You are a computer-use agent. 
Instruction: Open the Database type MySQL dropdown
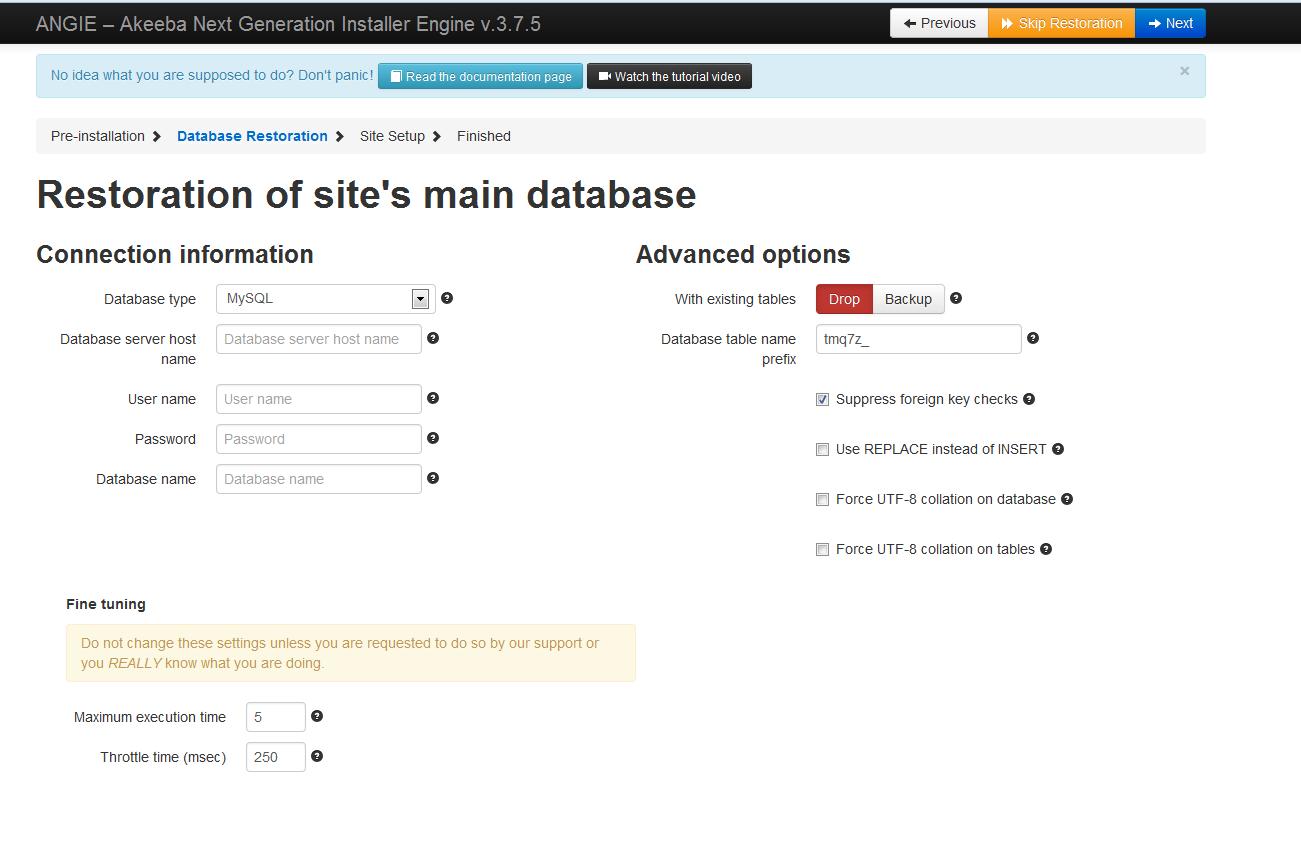pyautogui.click(x=325, y=298)
